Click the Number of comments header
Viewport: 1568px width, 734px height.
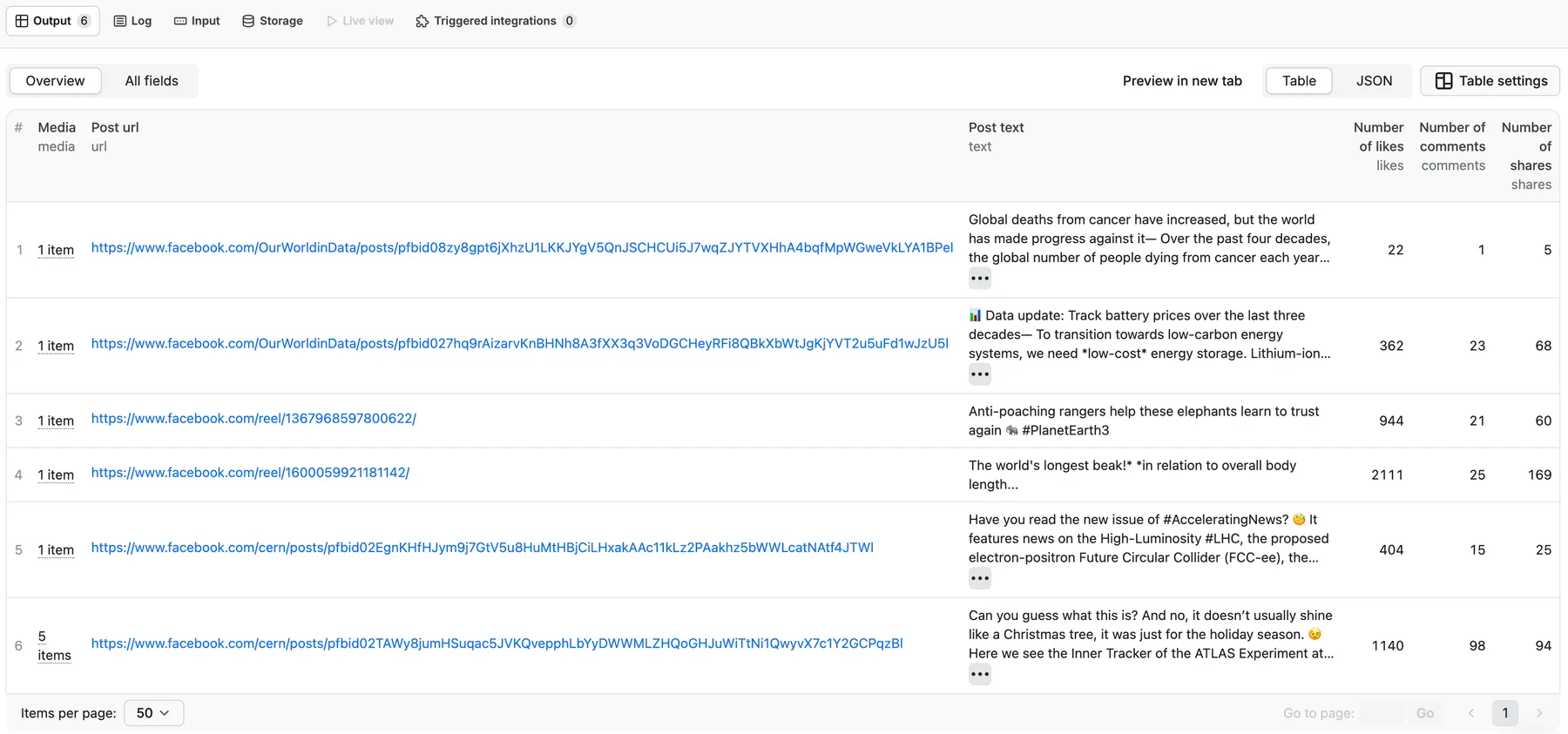1452,137
